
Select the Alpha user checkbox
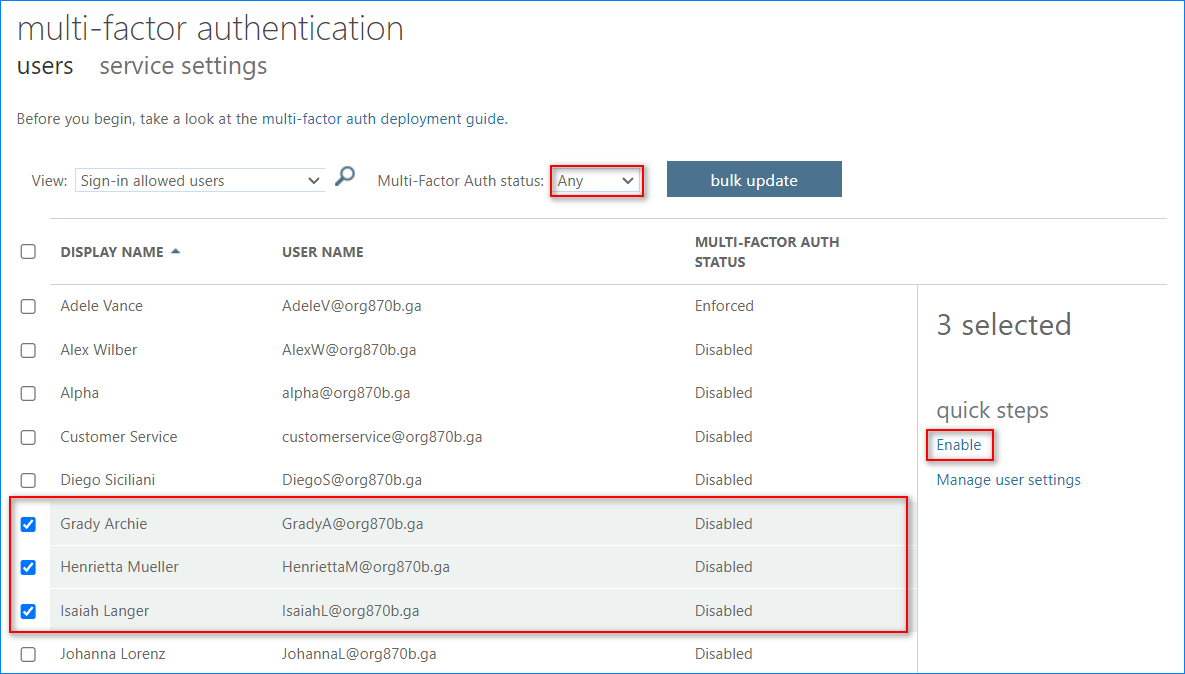28,393
